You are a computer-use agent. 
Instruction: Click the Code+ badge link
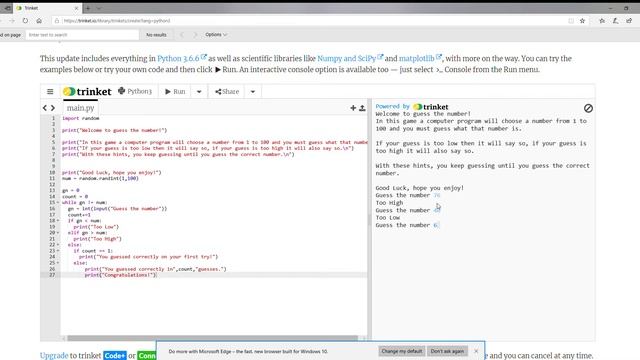tap(115, 356)
